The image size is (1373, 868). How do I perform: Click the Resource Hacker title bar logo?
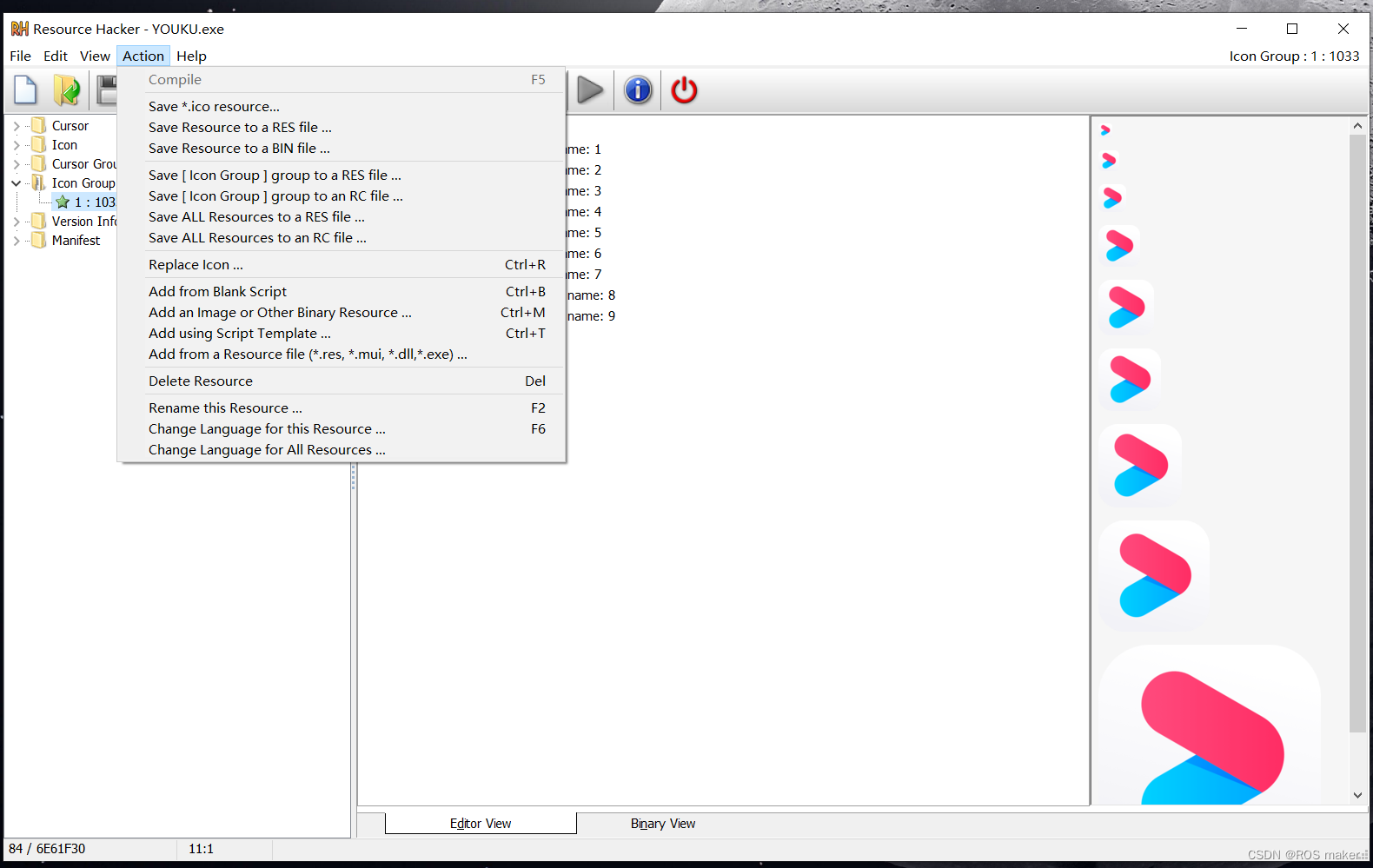click(19, 29)
